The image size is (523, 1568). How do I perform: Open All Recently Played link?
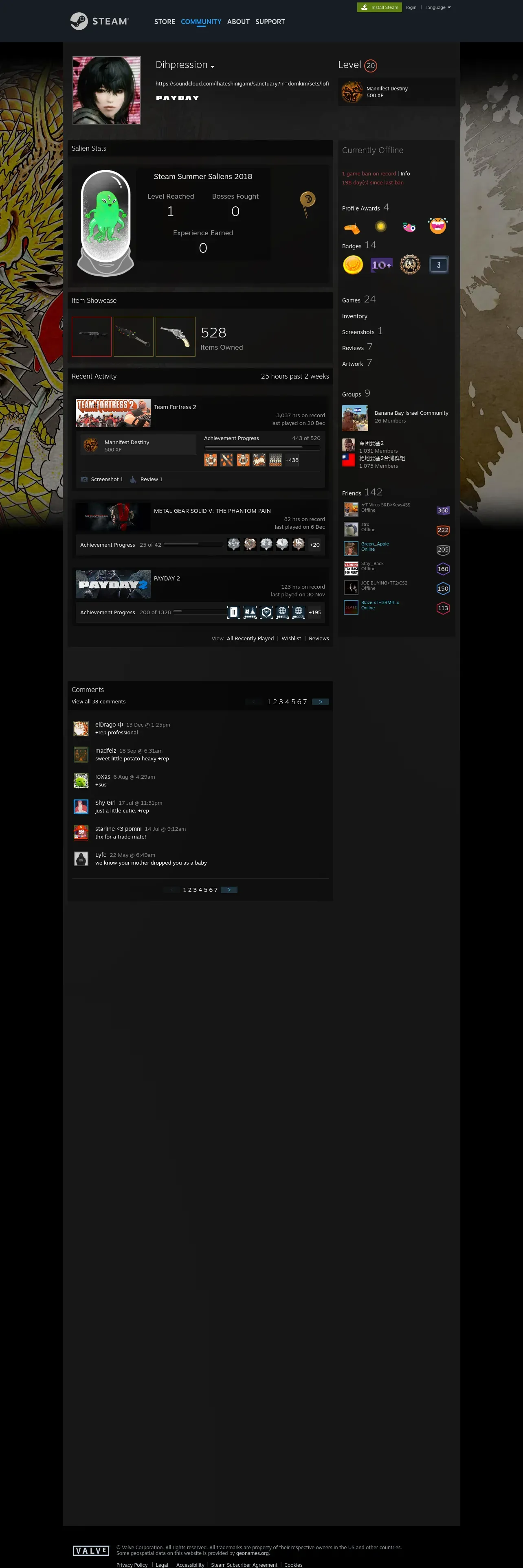(x=250, y=639)
